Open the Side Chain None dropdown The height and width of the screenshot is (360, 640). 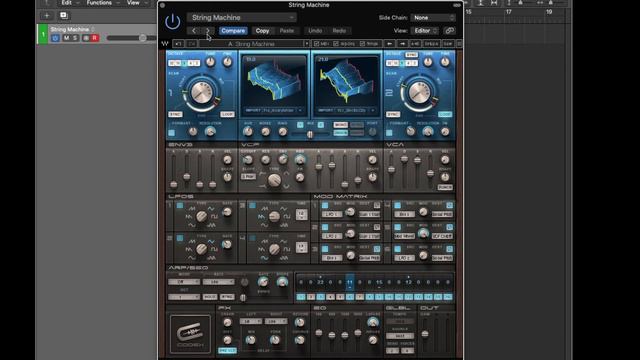[433, 18]
